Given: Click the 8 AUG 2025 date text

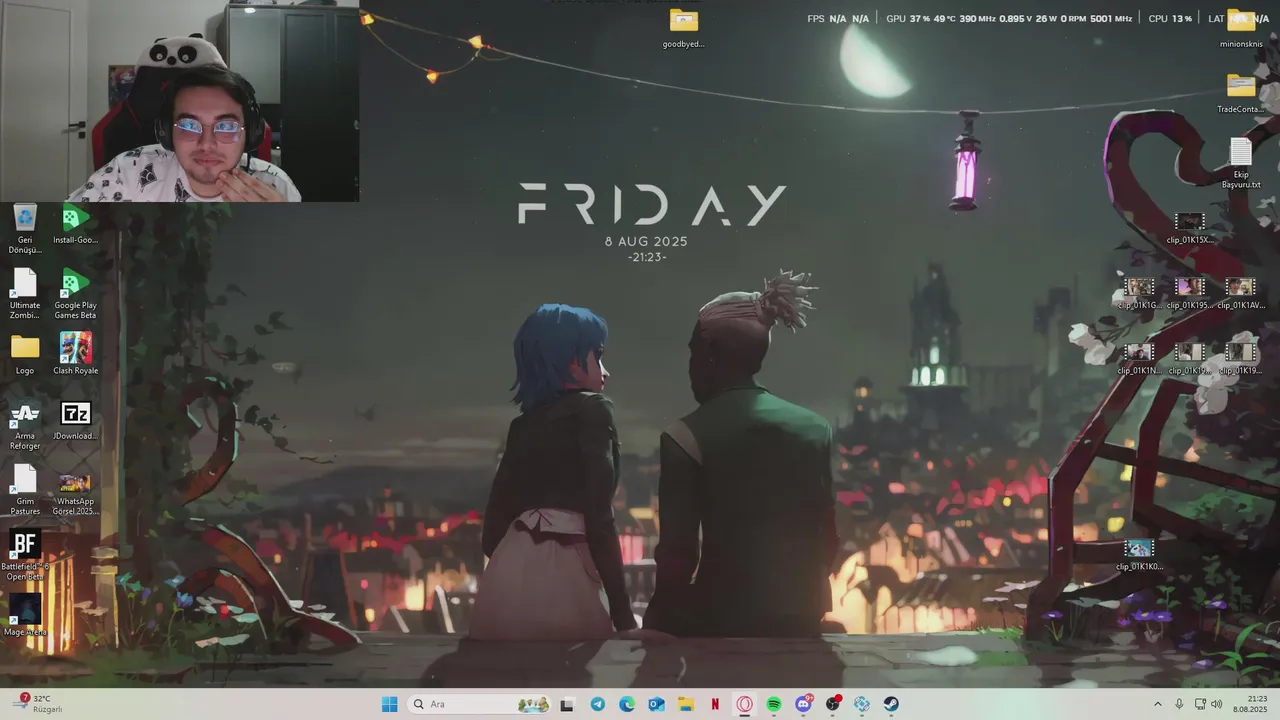Looking at the screenshot, I should coord(646,241).
